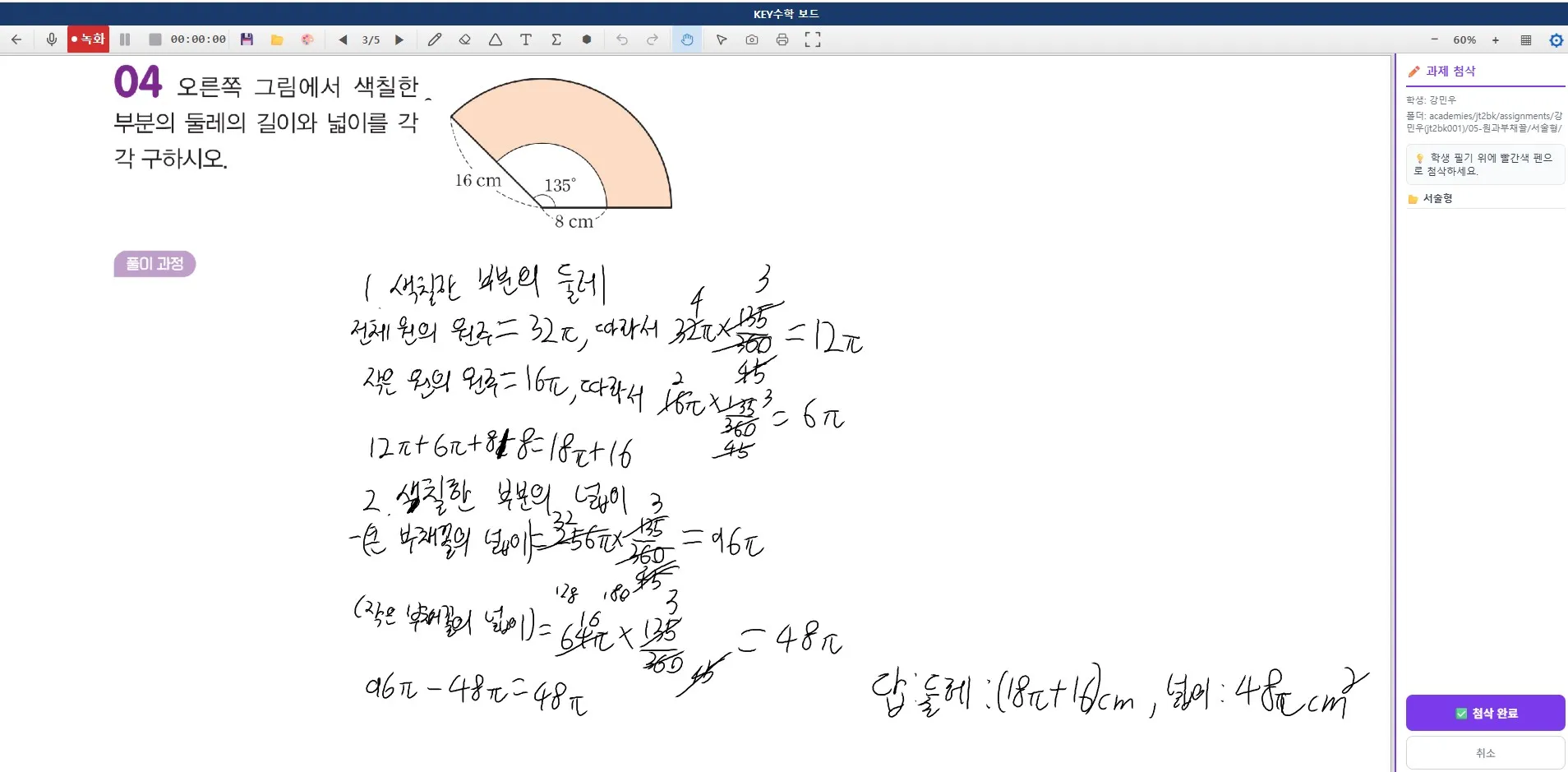Select the hexagon stamp tool

[587, 39]
